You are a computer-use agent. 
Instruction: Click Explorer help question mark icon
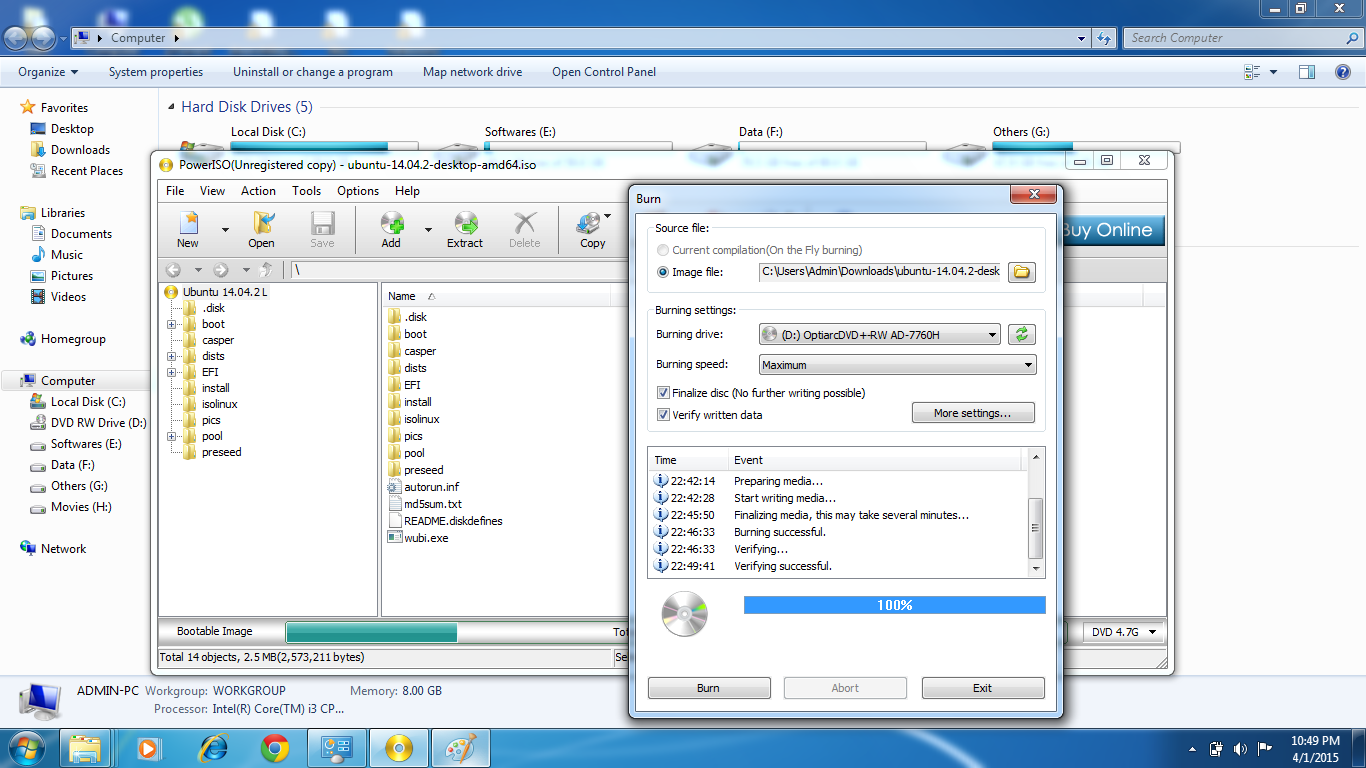tap(1343, 72)
